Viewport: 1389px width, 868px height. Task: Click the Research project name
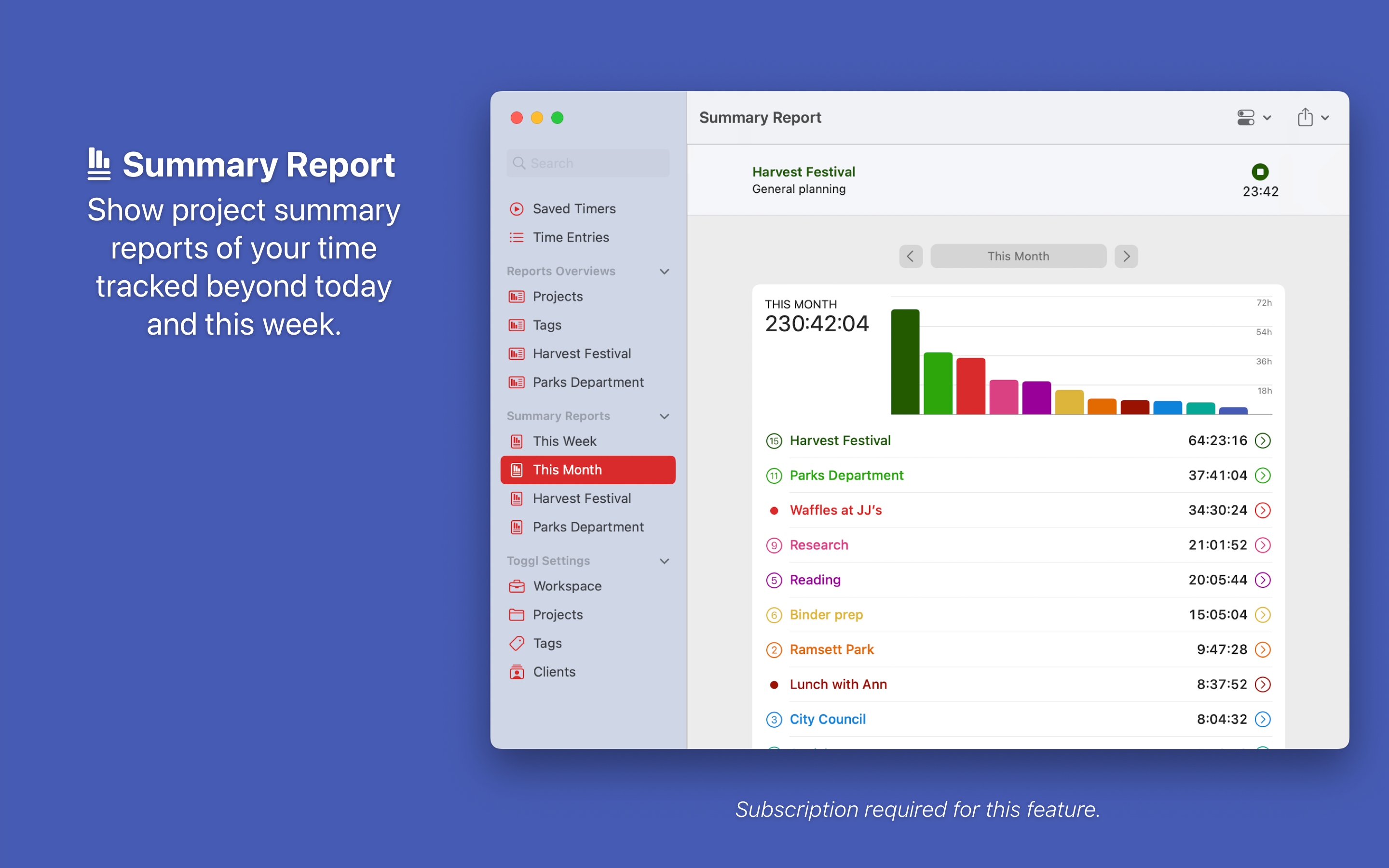(818, 545)
